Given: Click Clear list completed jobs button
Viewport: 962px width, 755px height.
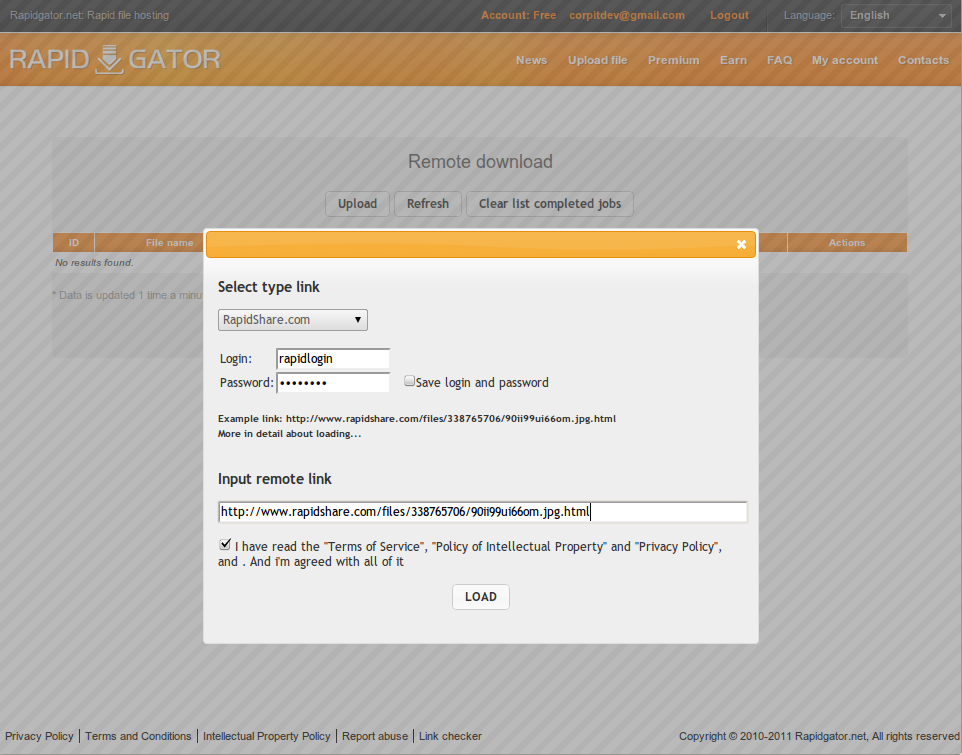Looking at the screenshot, I should [x=550, y=204].
